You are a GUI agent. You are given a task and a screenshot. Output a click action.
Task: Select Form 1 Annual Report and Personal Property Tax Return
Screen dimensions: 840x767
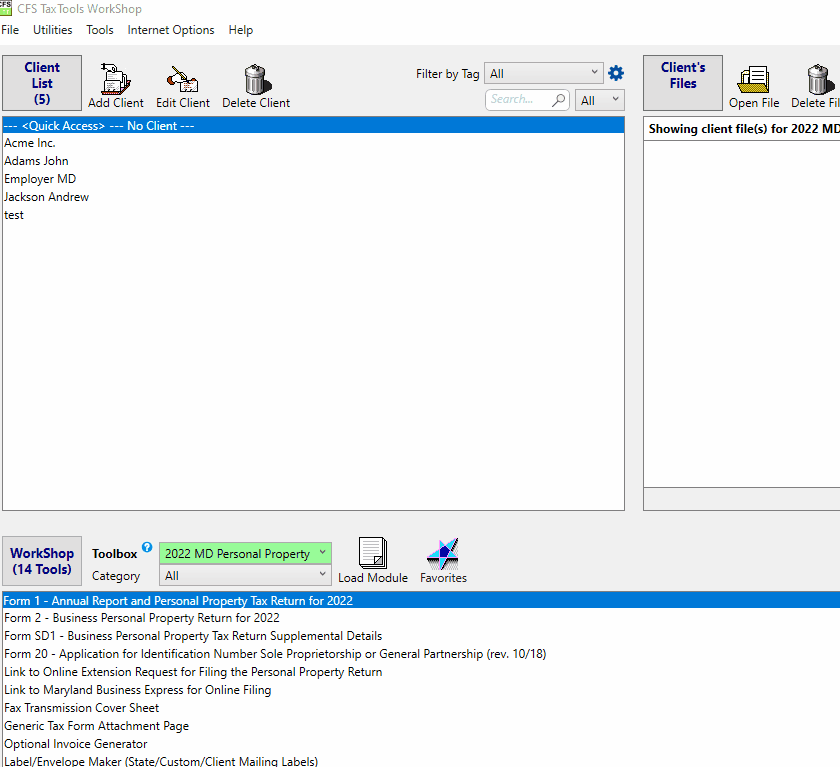[421, 600]
